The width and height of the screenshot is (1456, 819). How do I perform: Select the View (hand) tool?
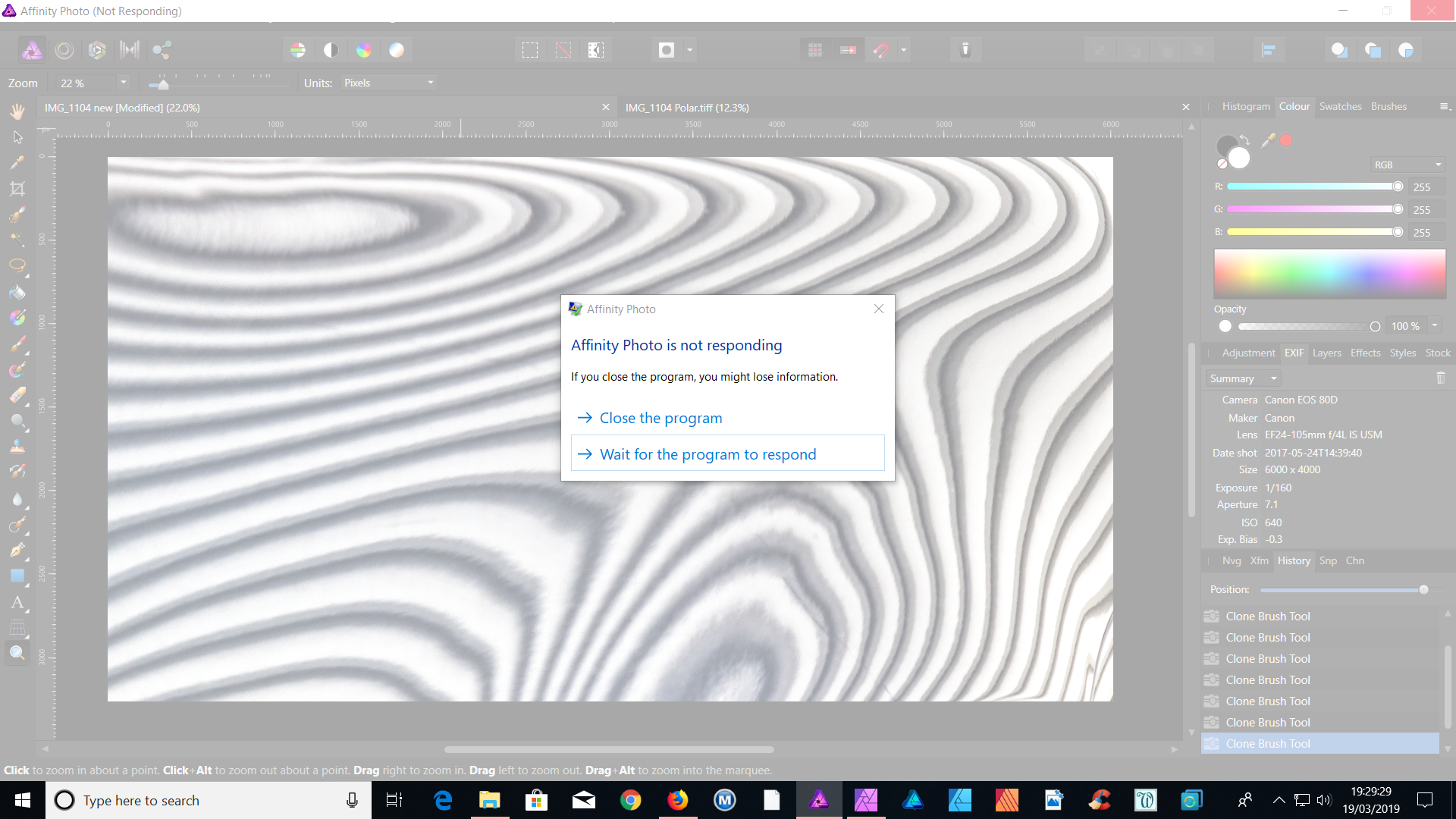pos(17,111)
